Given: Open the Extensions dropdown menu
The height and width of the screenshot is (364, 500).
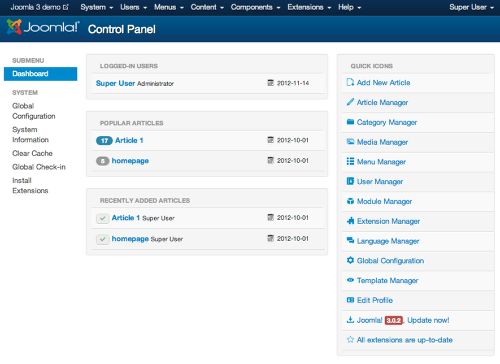Looking at the screenshot, I should 309,7.
